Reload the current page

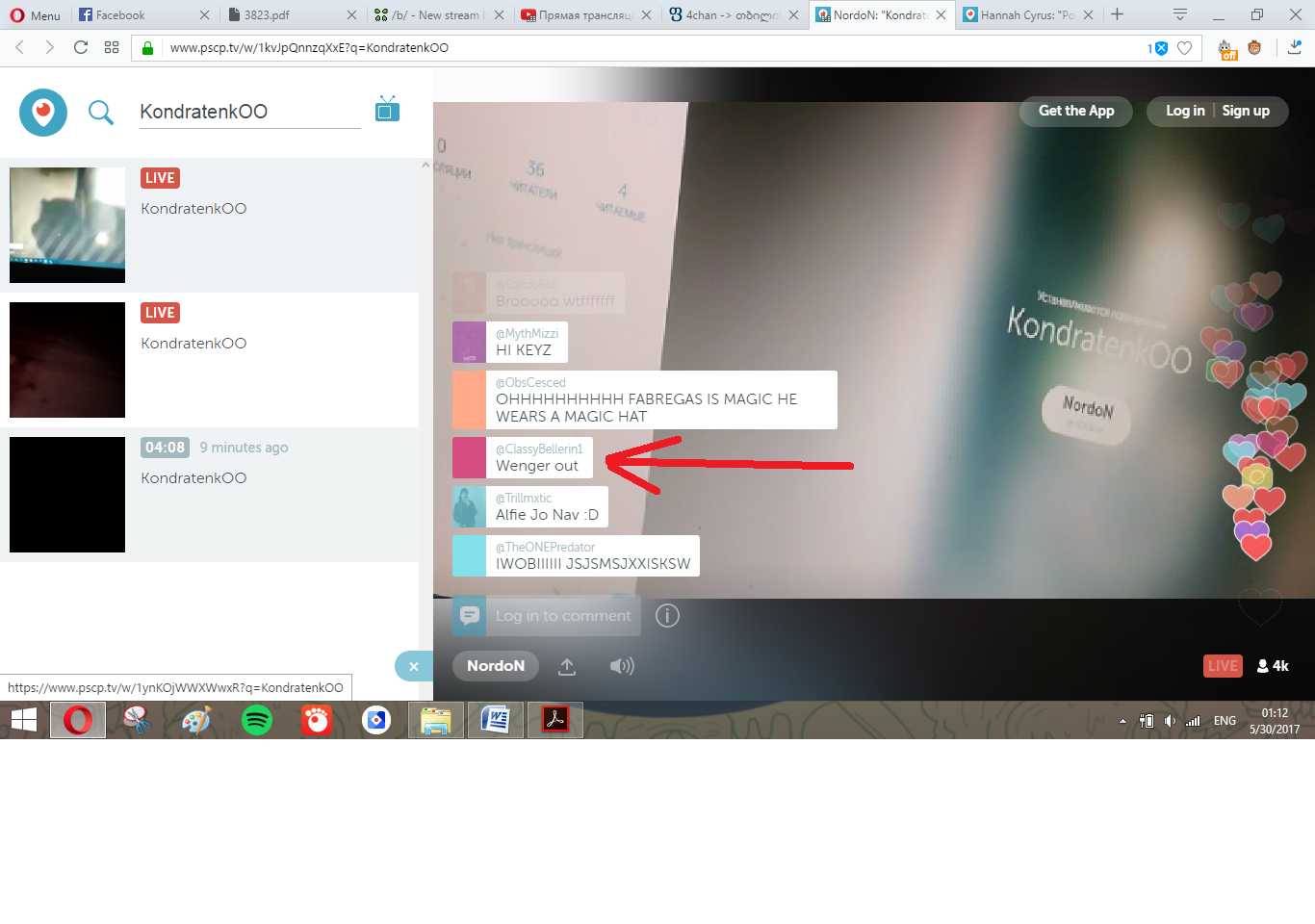81,47
